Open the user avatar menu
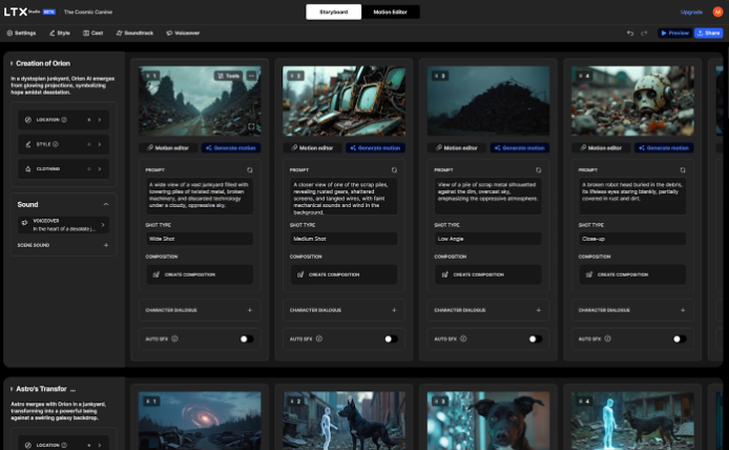Image resolution: width=729 pixels, height=450 pixels. (x=717, y=12)
